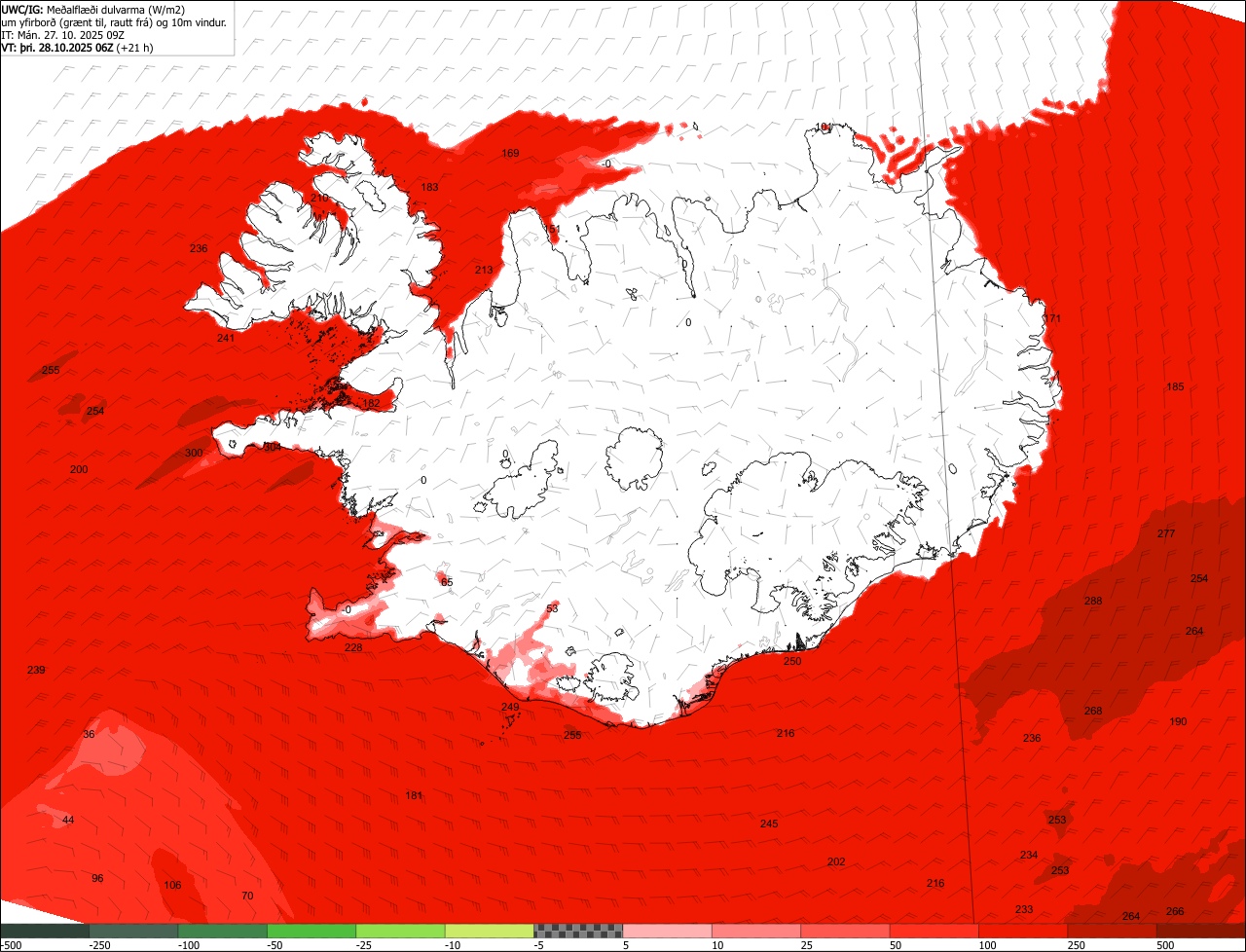Image resolution: width=1246 pixels, height=952 pixels.
Task: Click the map value "266"
Action: point(1175,911)
